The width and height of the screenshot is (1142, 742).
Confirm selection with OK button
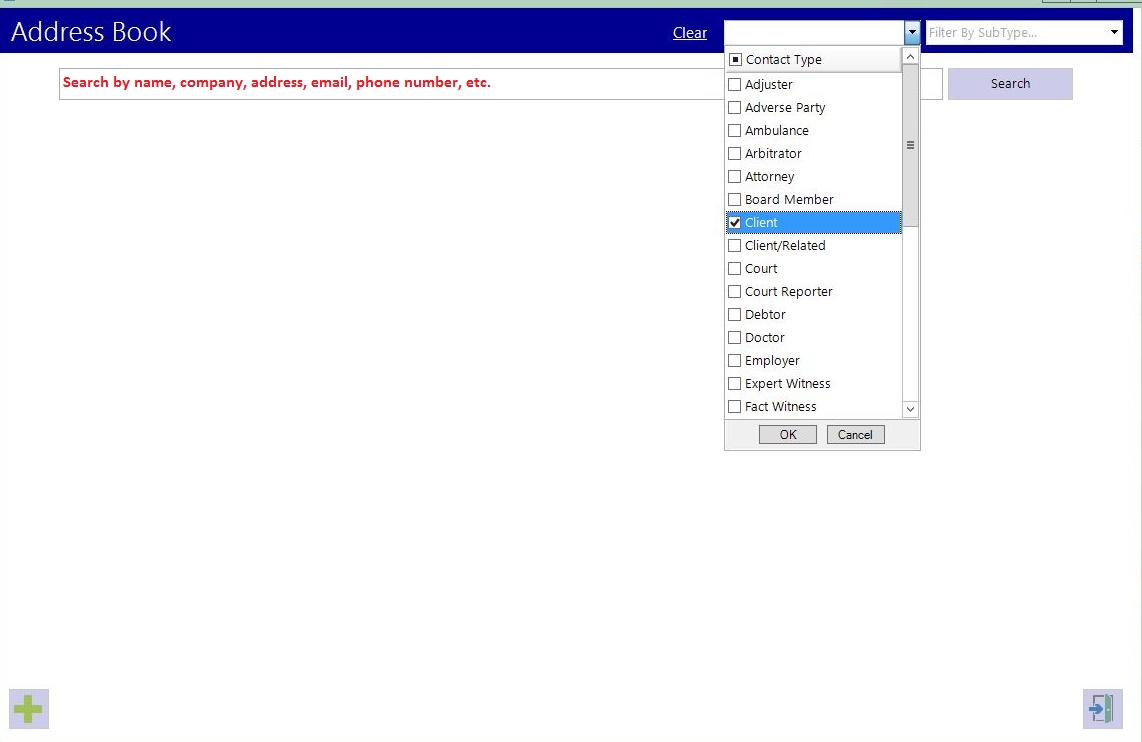tap(788, 435)
